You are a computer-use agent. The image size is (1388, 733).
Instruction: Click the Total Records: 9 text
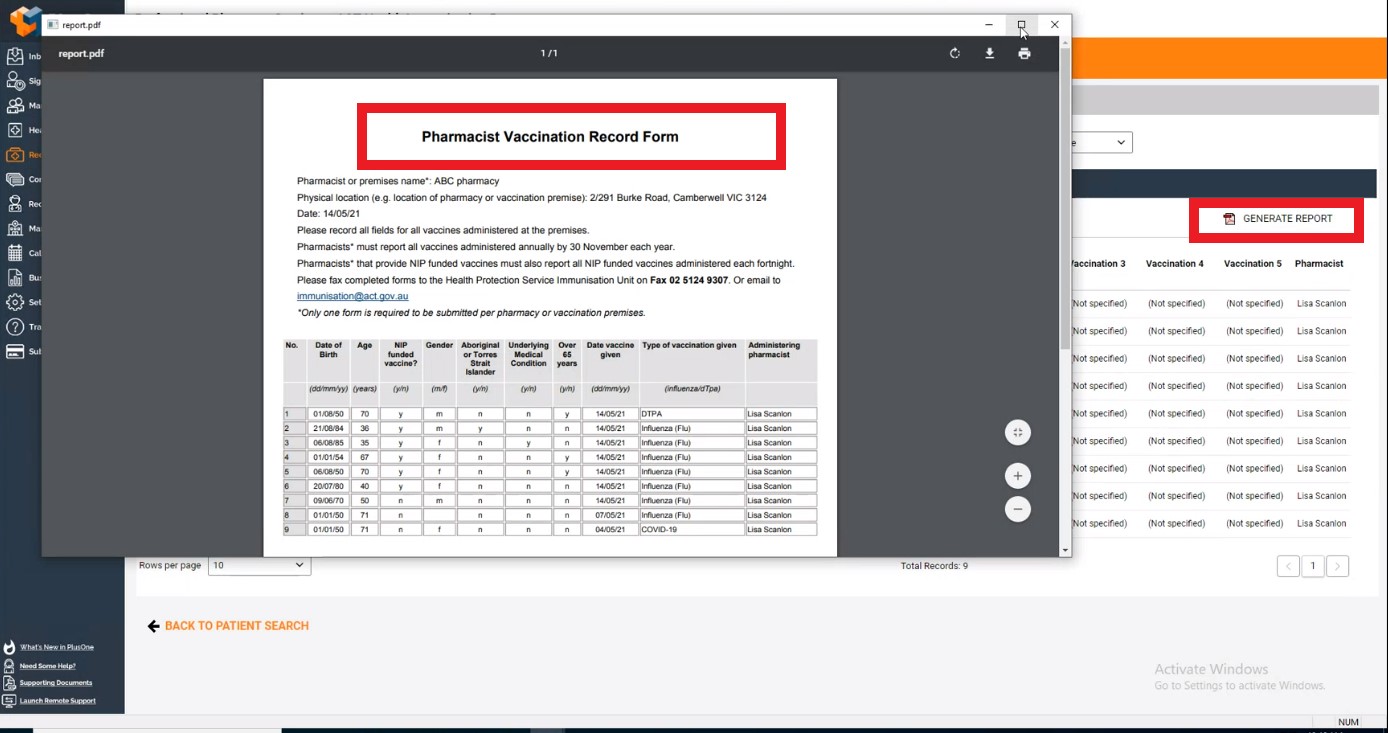click(x=934, y=566)
